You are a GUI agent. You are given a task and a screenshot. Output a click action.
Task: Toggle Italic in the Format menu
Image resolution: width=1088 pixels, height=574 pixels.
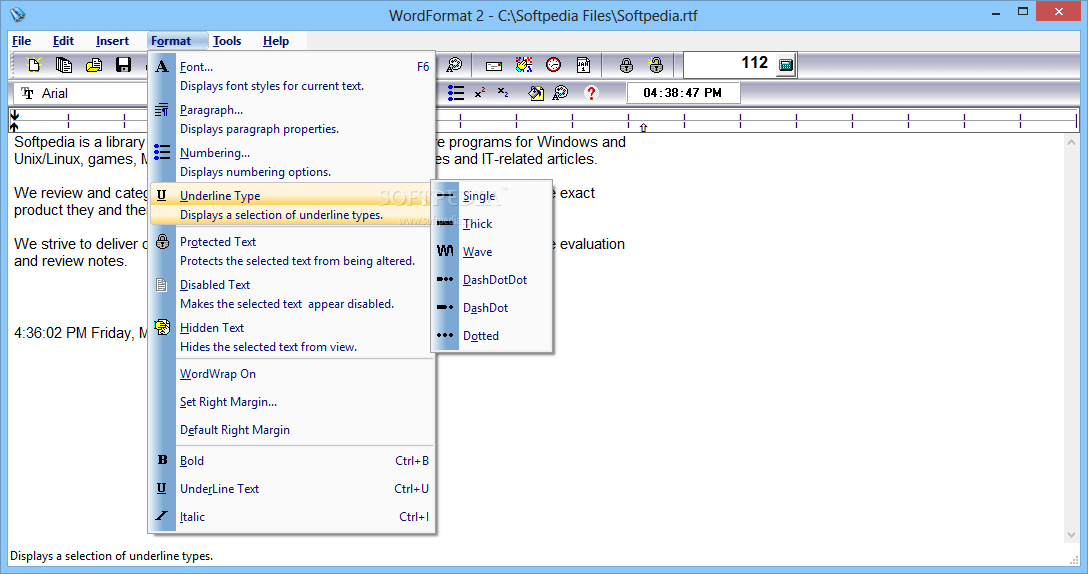pyautogui.click(x=292, y=516)
